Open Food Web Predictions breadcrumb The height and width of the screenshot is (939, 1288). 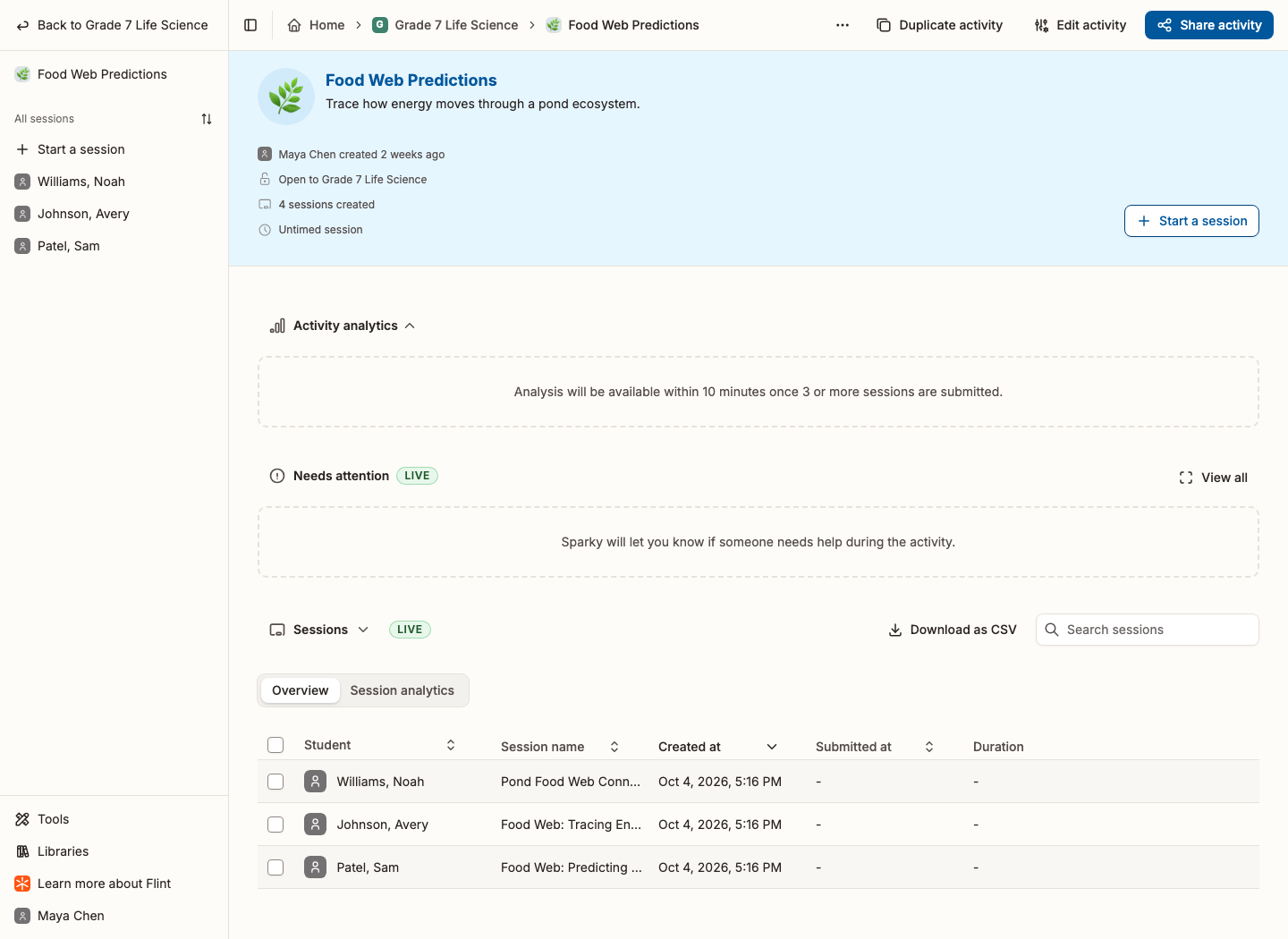coord(623,25)
